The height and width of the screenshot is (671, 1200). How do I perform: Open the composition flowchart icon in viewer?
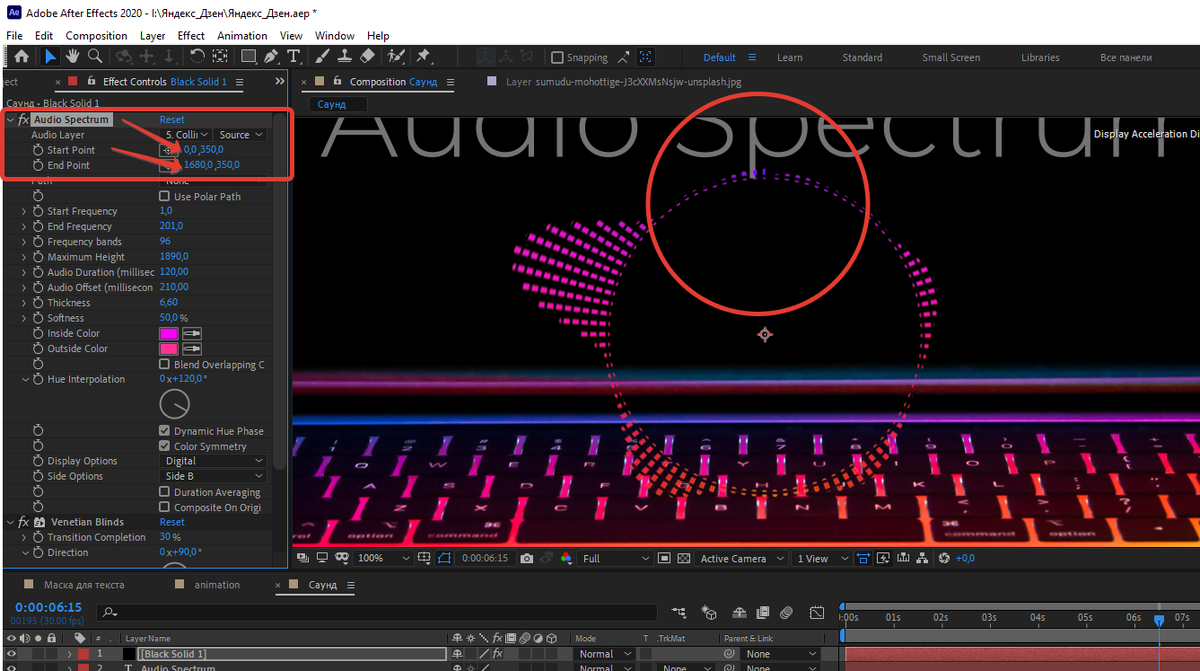(x=923, y=558)
